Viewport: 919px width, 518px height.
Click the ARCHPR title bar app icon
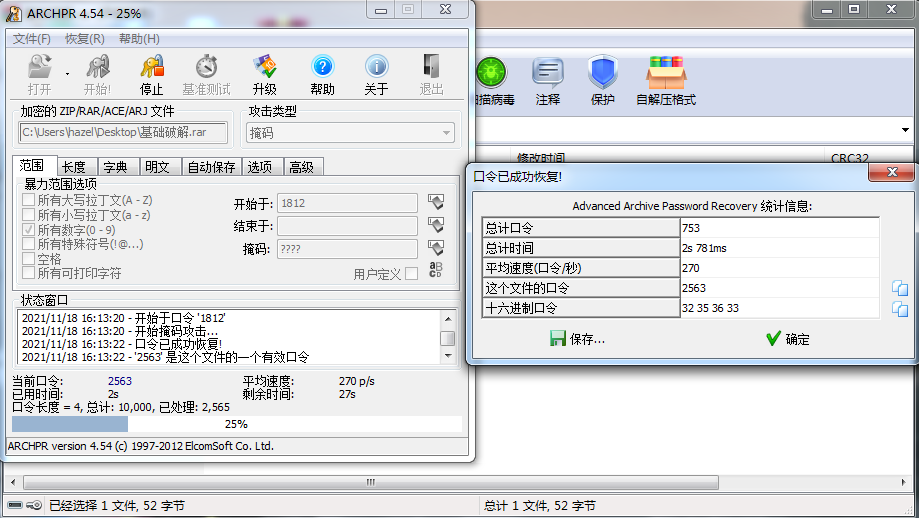pyautogui.click(x=14, y=13)
